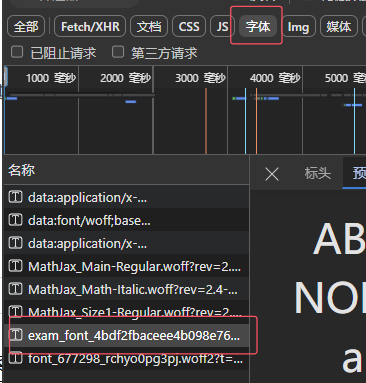Image resolution: width=366 pixels, height=383 pixels.
Task: Click font icon of data:font/woff;base entry
Action: click(x=15, y=220)
